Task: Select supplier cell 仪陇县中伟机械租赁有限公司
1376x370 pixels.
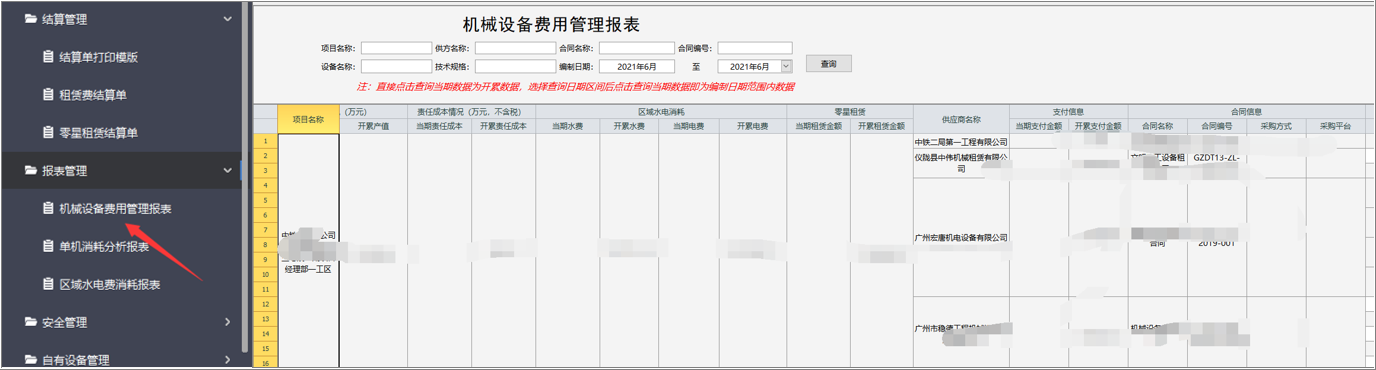Action: tap(961, 164)
